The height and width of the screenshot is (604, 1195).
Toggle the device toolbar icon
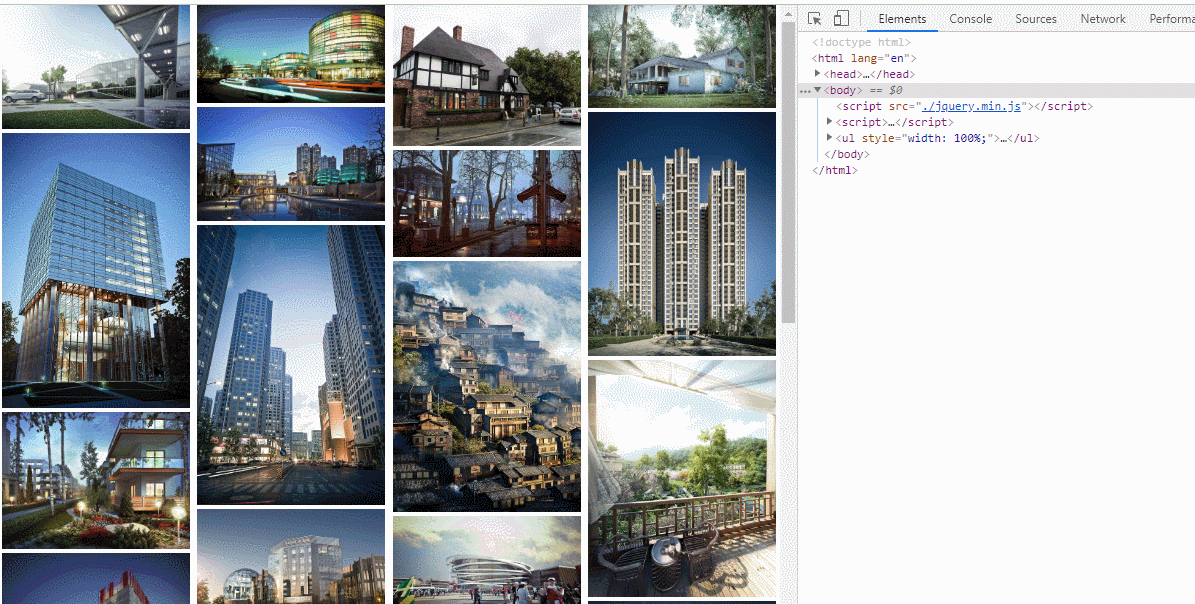click(x=841, y=19)
